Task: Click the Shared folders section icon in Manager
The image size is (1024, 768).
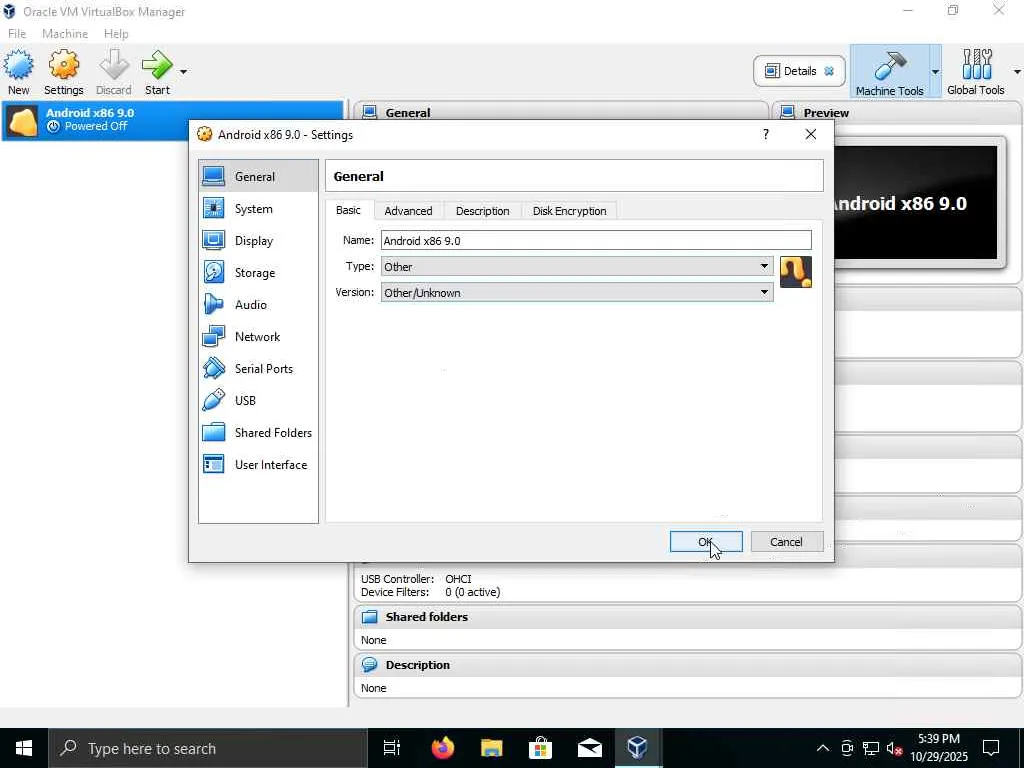Action: point(370,616)
